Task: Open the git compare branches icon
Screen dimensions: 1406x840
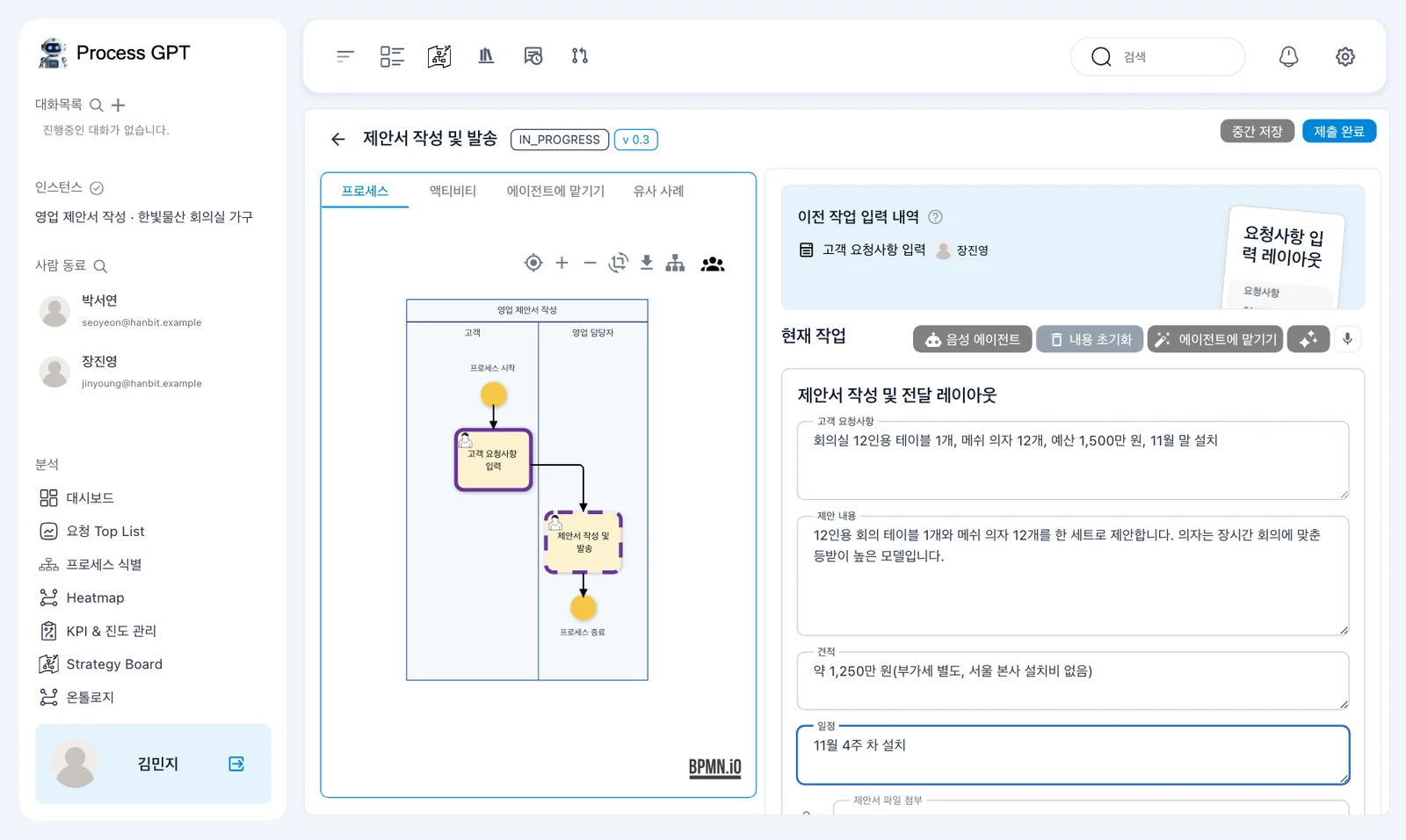Action: click(x=580, y=56)
